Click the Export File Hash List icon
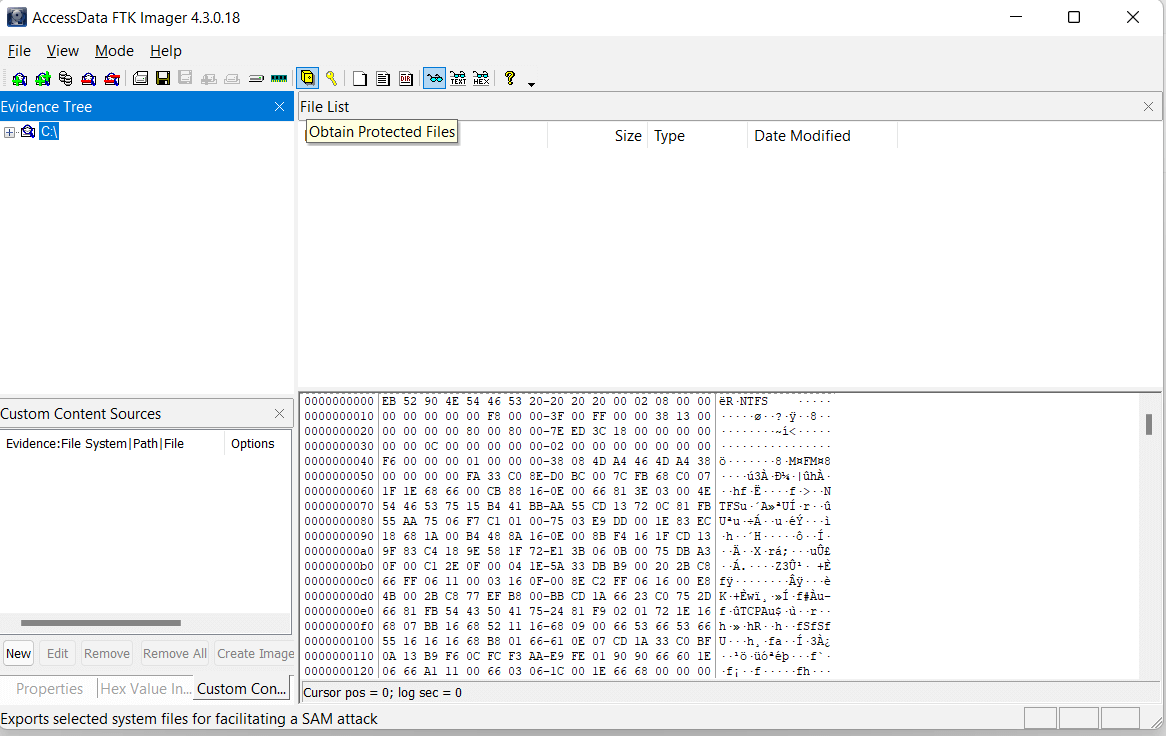1166x736 pixels. click(383, 78)
